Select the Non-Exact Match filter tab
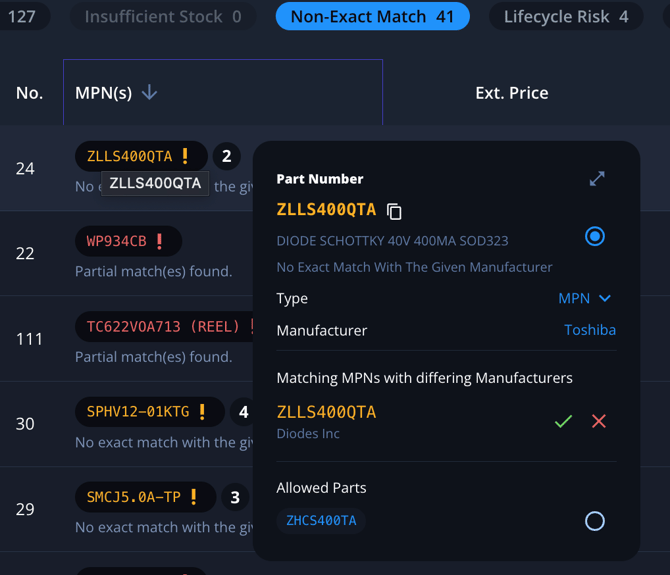Screen dimensions: 670x575 372,16
